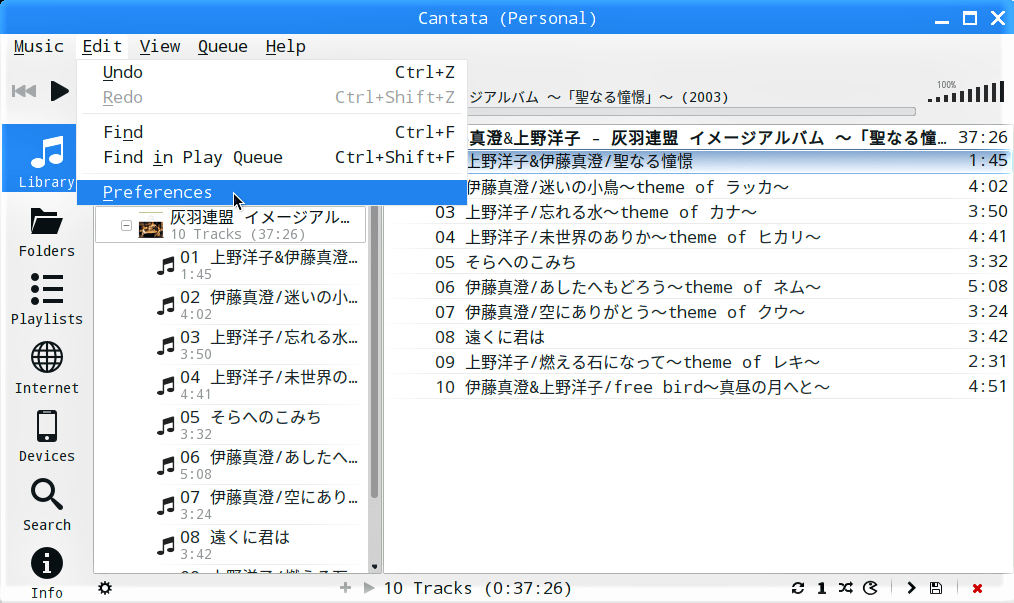
Task: Open the Folders view in the sidebar
Action: (x=47, y=233)
